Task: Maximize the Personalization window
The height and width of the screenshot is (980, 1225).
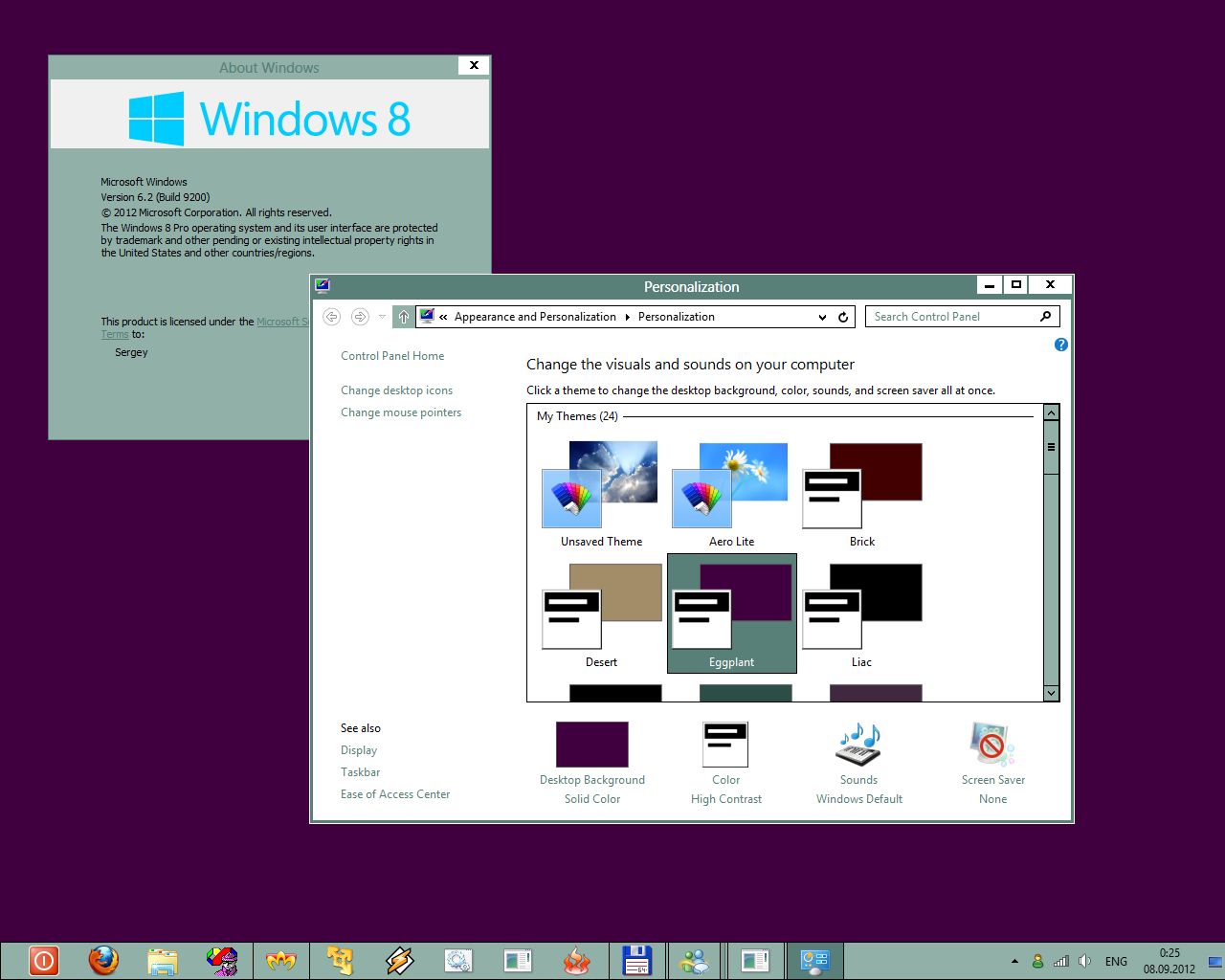Action: [1016, 284]
